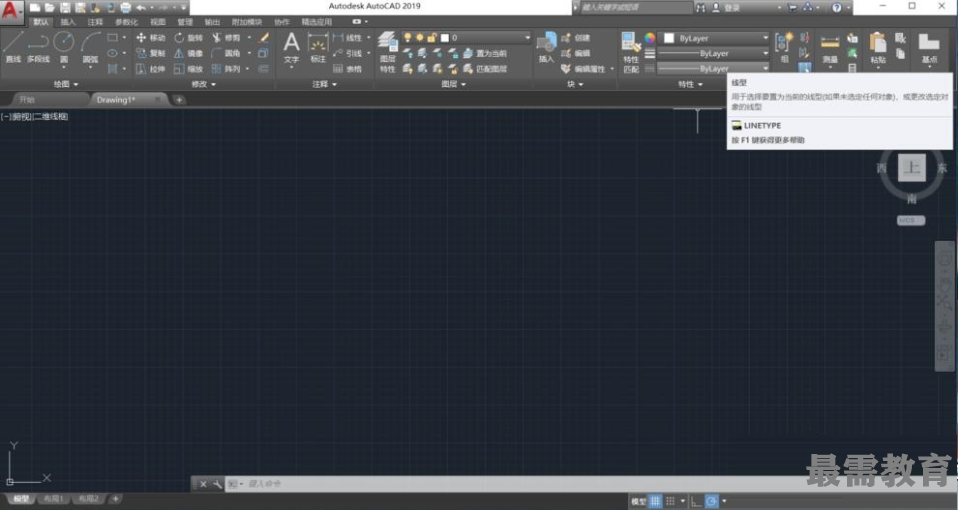Toggle layer lock padlock icon
Image resolution: width=958 pixels, height=510 pixels.
coord(432,37)
